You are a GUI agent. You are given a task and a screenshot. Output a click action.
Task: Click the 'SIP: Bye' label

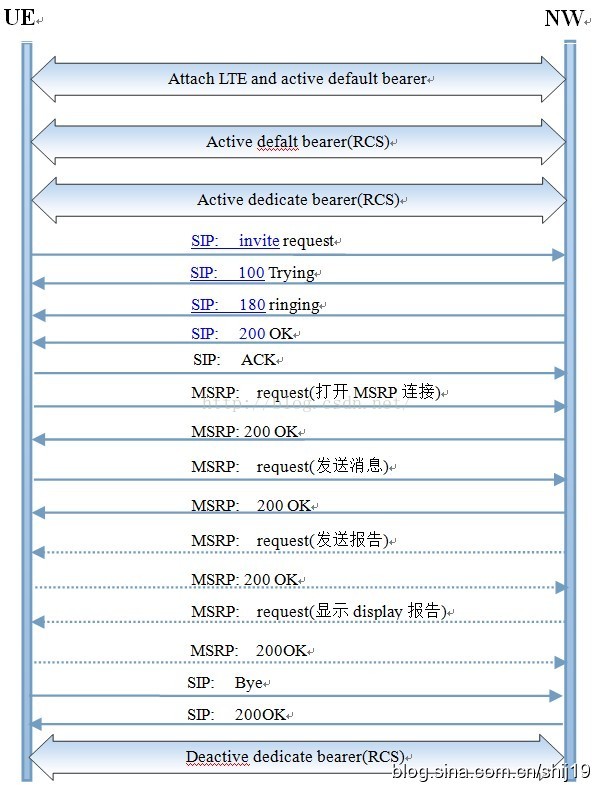pos(225,683)
